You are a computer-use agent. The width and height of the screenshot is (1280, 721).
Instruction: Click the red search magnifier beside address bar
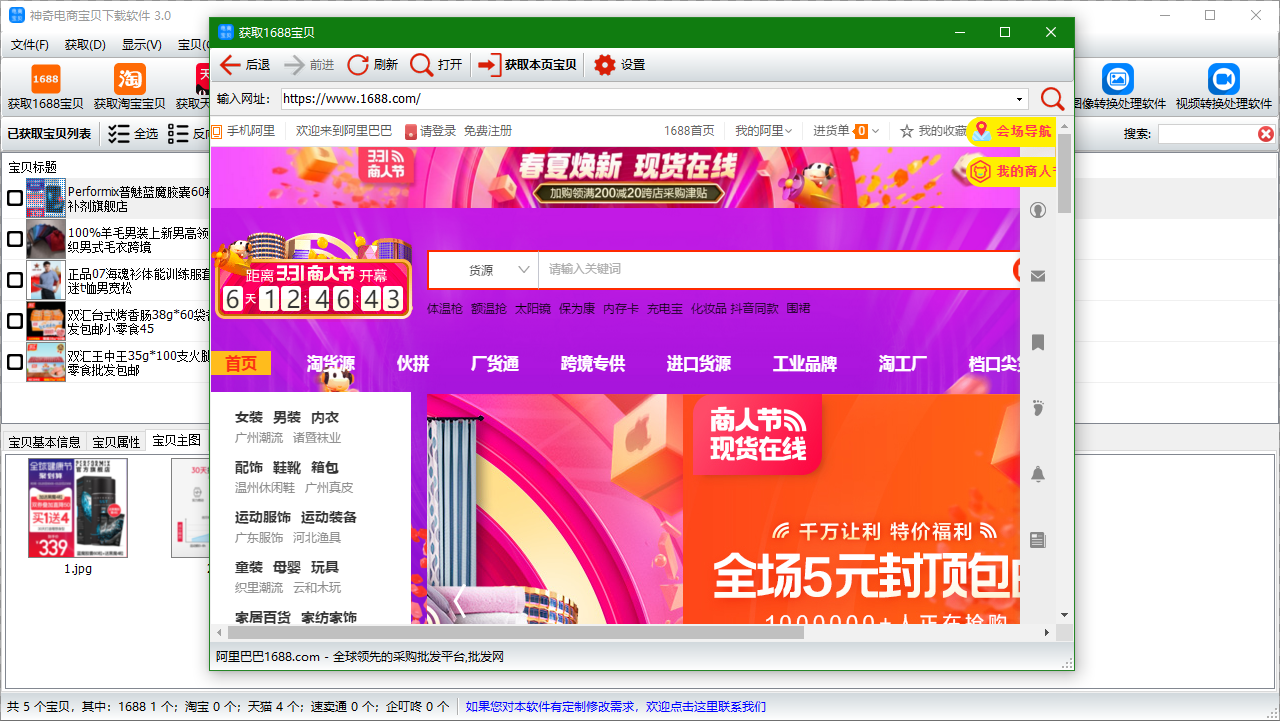(1052, 100)
